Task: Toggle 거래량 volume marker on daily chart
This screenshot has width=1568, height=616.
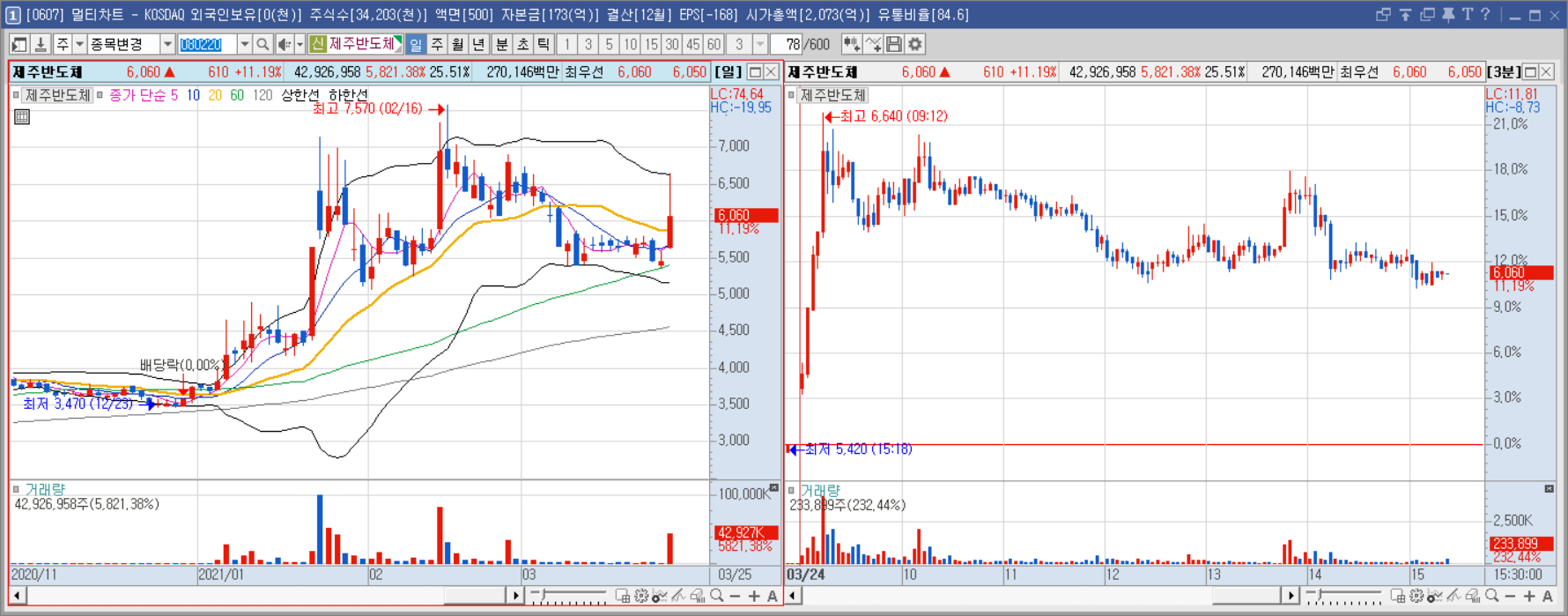Action: click(16, 489)
